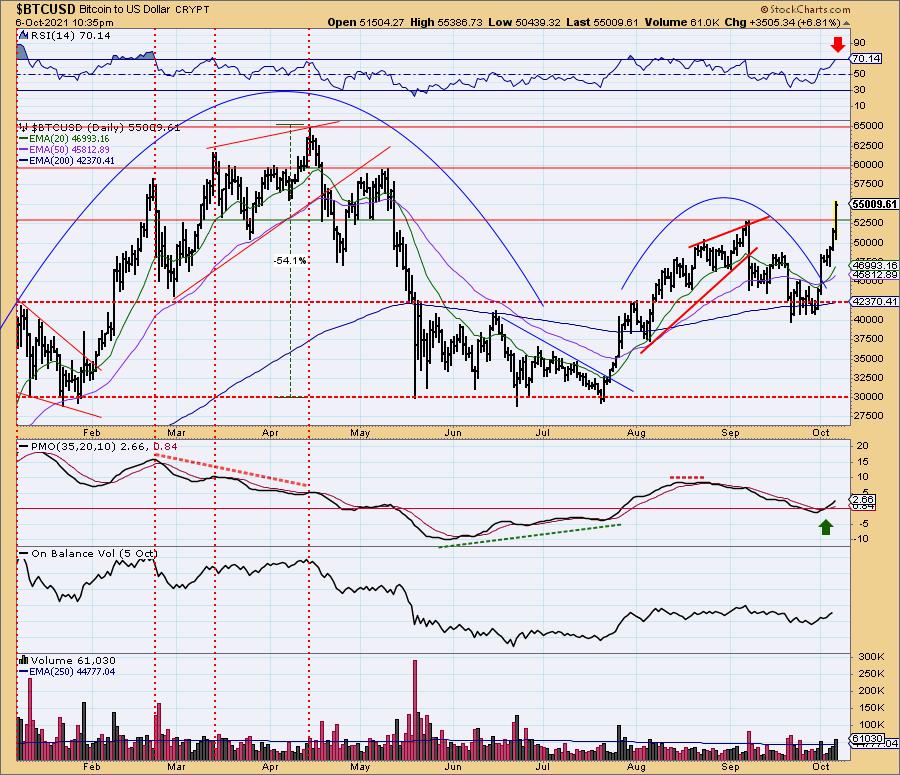Click the blue line marker before EMA(250)
The height and width of the screenshot is (775, 900).
[x=24, y=671]
